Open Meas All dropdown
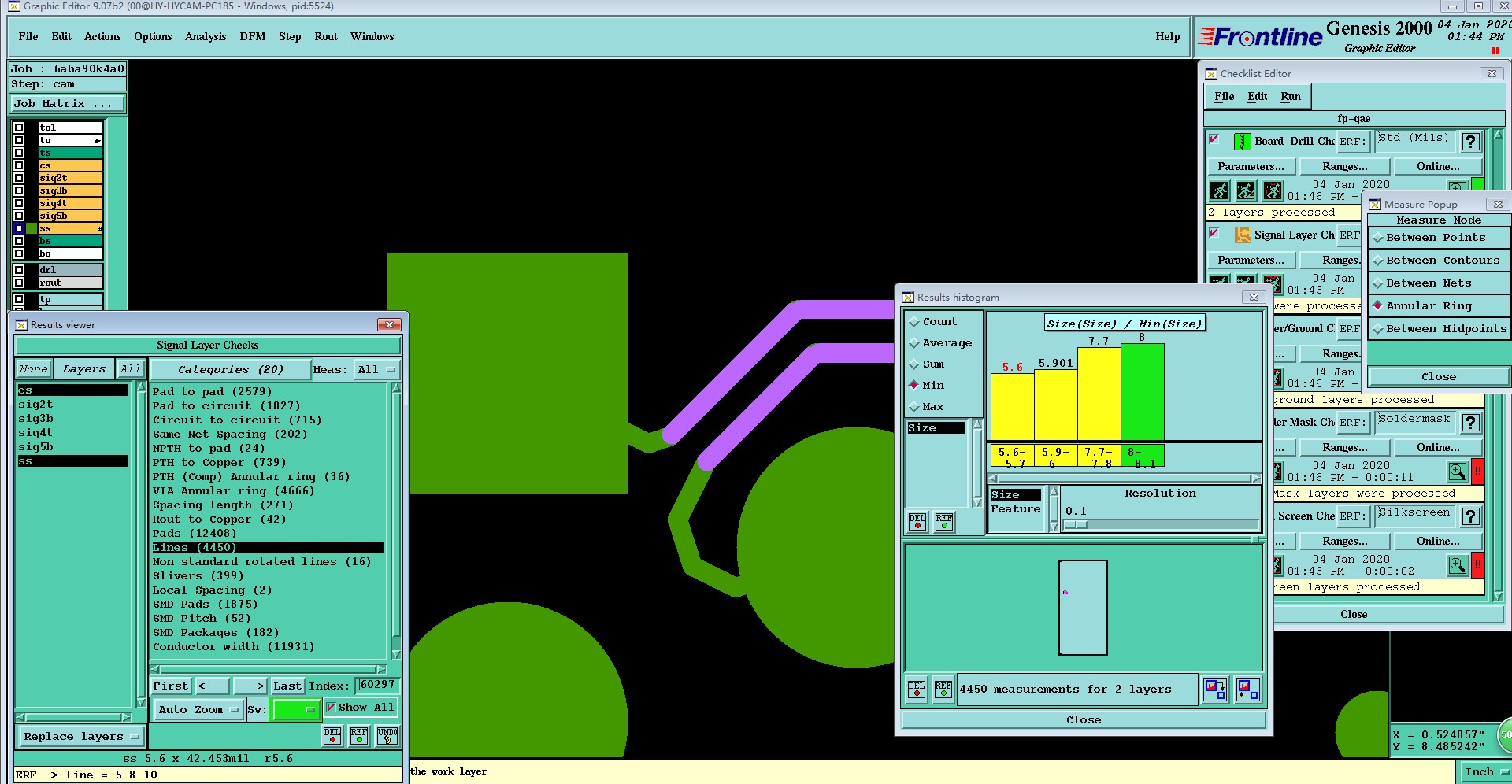Screen dimensions: 1512x784 coord(376,369)
